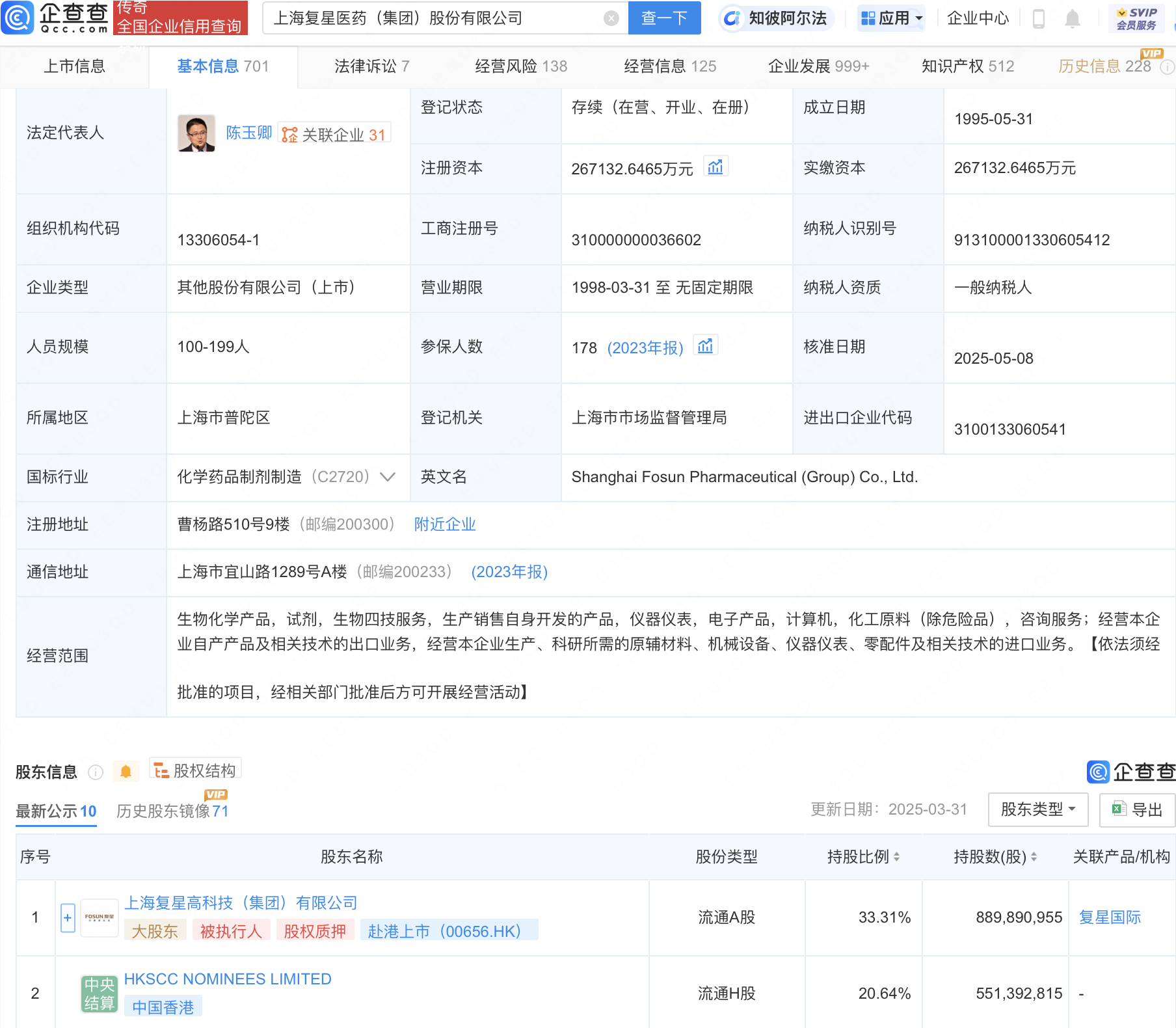Select English name Shanghai Fosun Pharmaceutical text
This screenshot has width=1176, height=1028.
pyautogui.click(x=745, y=477)
